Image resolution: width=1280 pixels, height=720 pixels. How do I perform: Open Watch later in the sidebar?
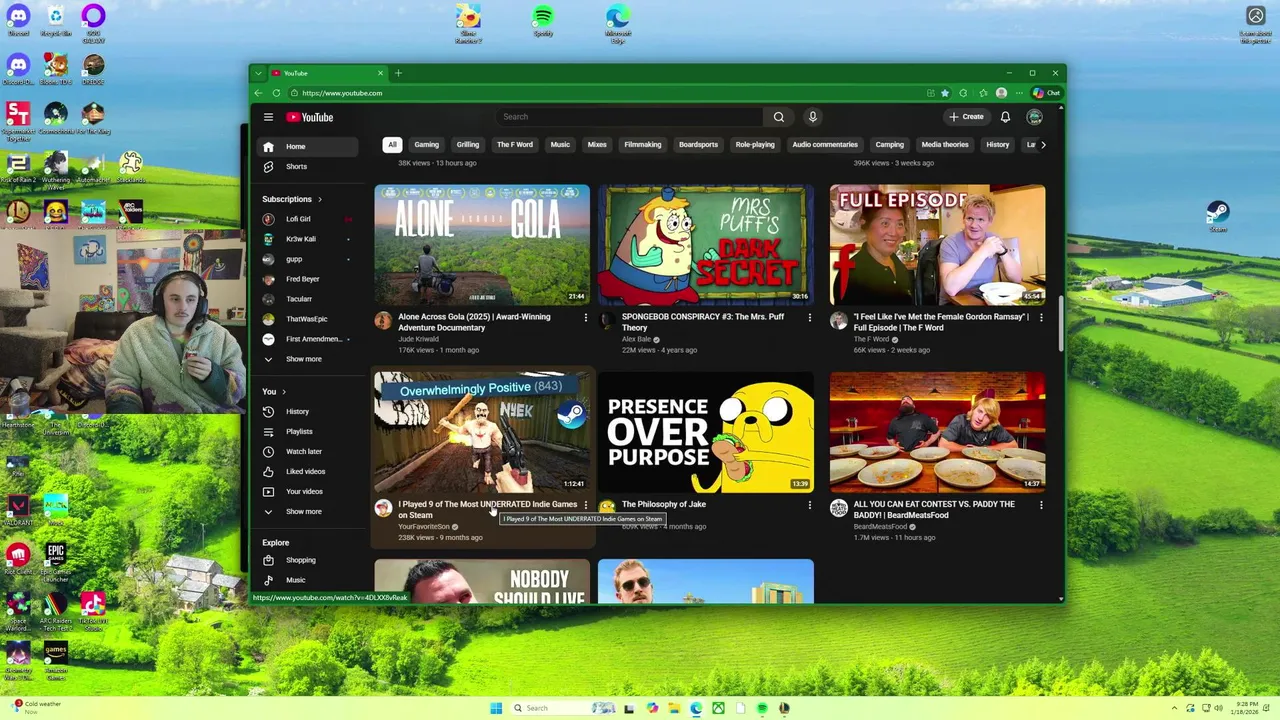click(x=306, y=452)
